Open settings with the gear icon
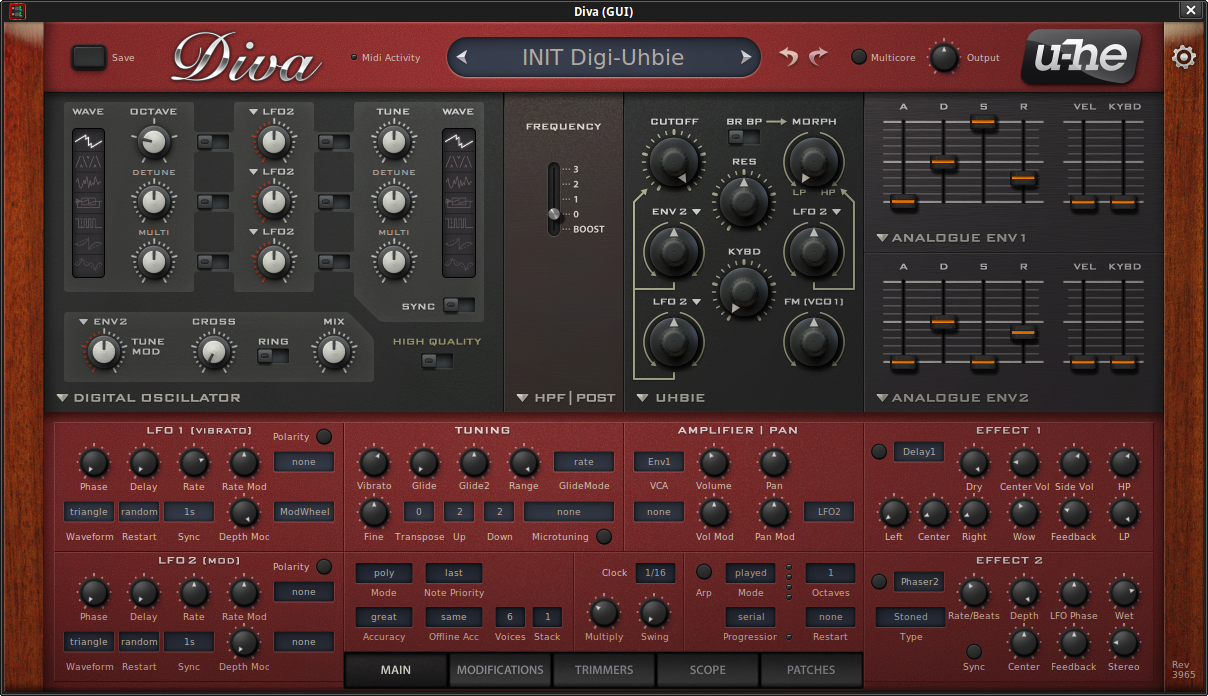Screen dimensions: 1208x696 point(1183,57)
